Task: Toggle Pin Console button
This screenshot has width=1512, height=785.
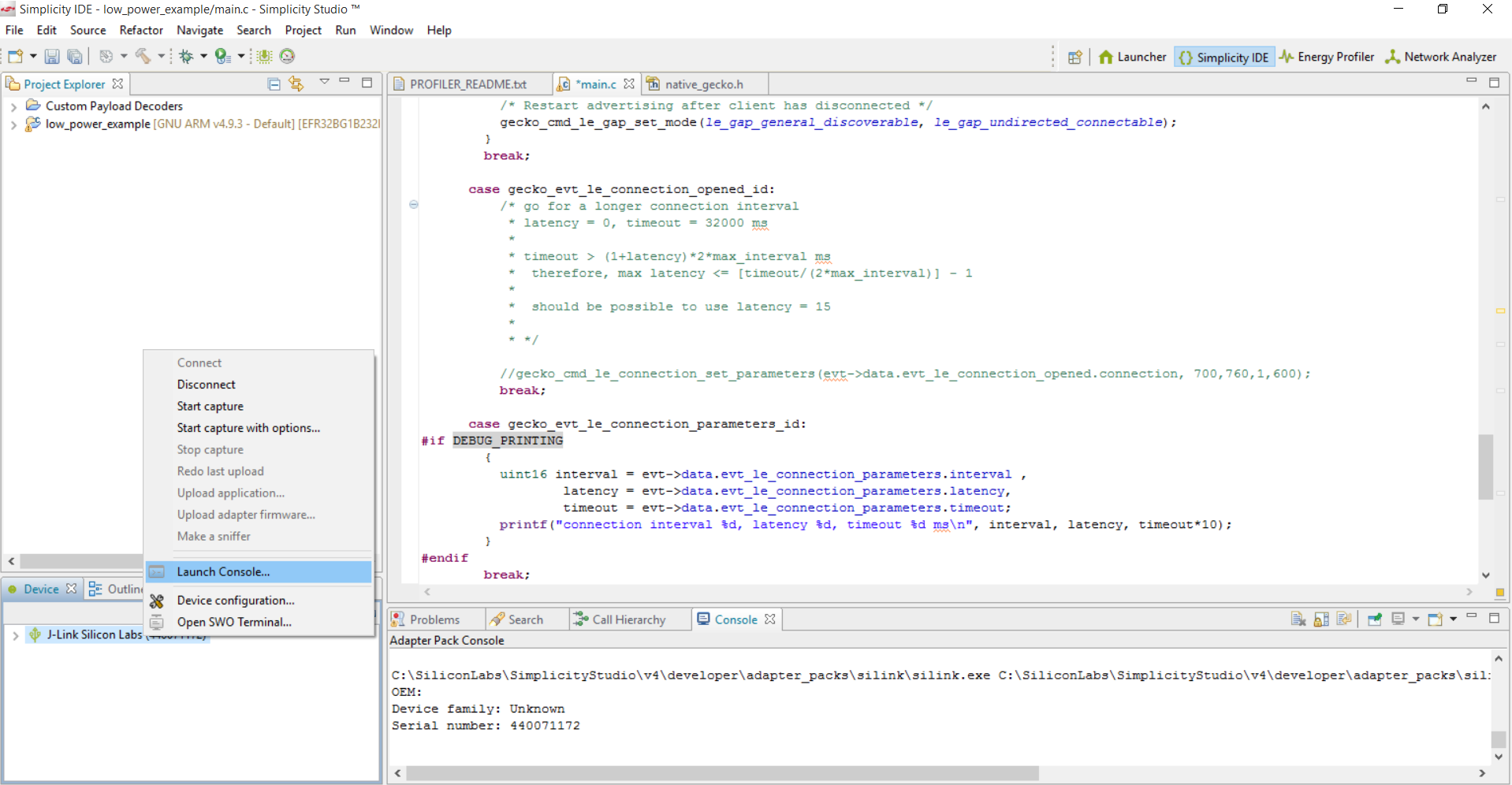Action: pyautogui.click(x=1374, y=619)
